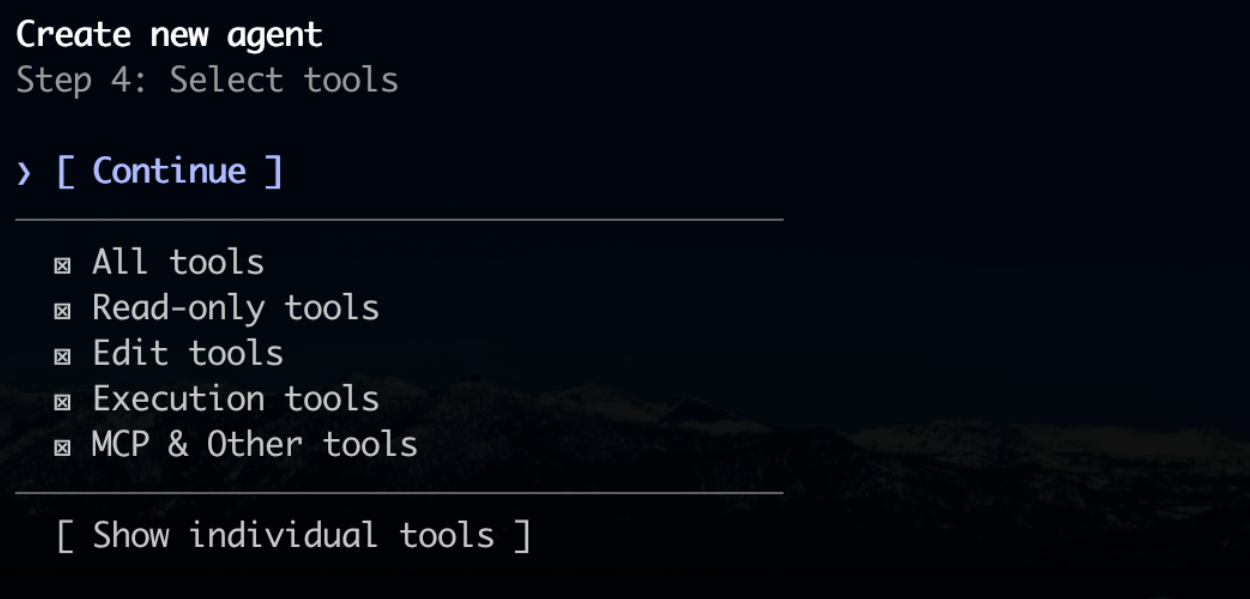This screenshot has height=599, width=1250.
Task: Click the "Edit tools" label text
Action: click(188, 353)
